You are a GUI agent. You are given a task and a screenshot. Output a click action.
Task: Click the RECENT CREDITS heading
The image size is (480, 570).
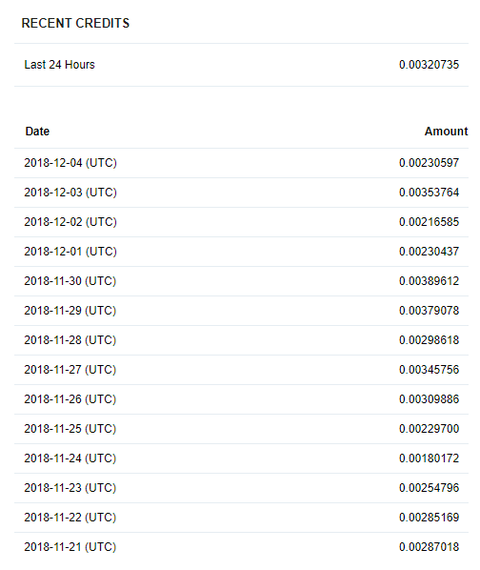click(x=75, y=23)
